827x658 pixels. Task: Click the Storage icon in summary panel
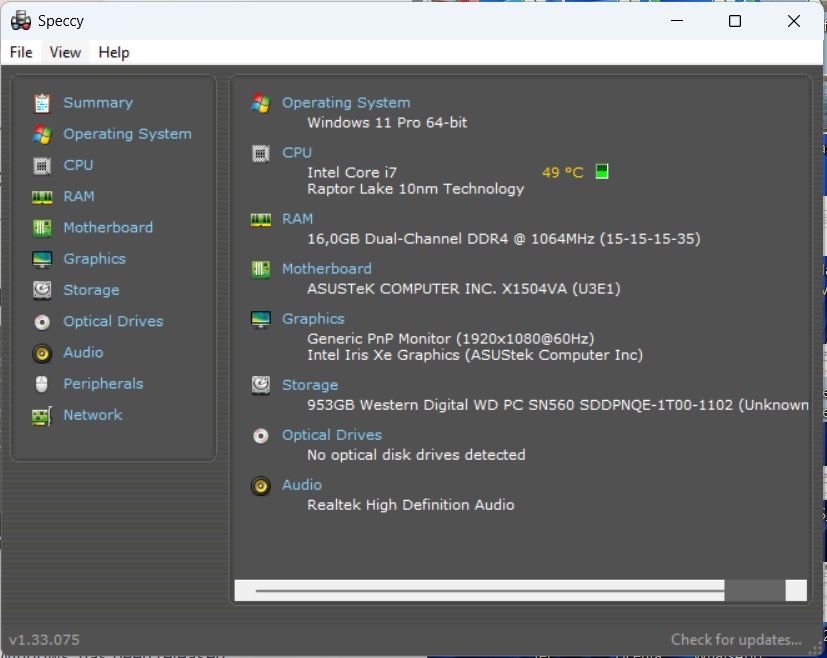(x=261, y=385)
